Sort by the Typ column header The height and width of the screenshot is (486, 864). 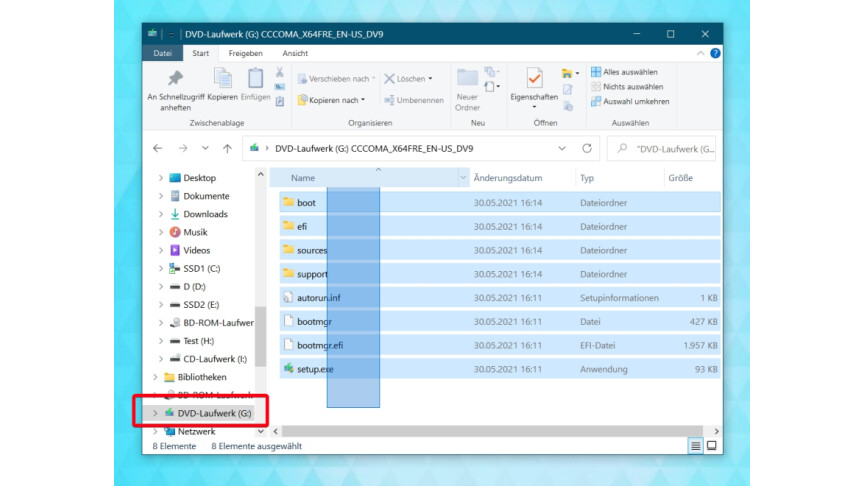click(x=619, y=177)
